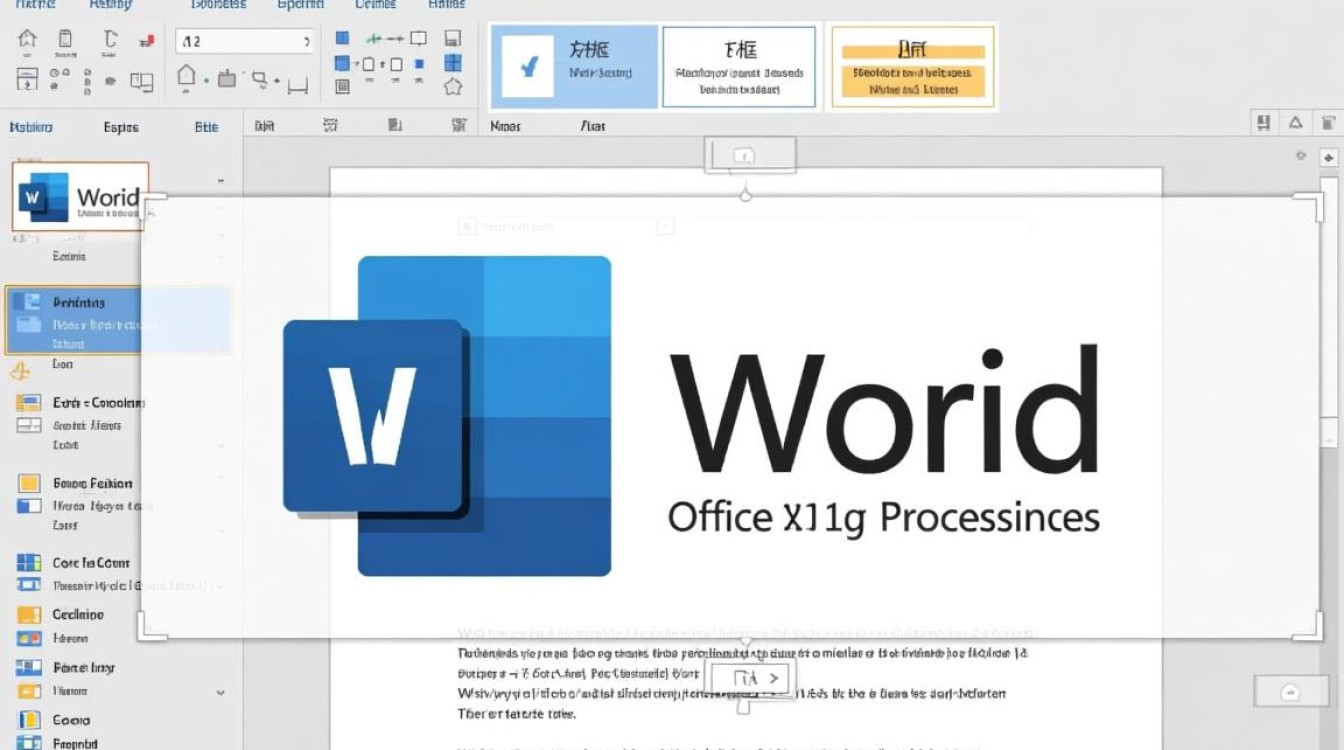Click the 'Core fa Coent' sidebar entry
1344x750 pixels.
(91, 563)
